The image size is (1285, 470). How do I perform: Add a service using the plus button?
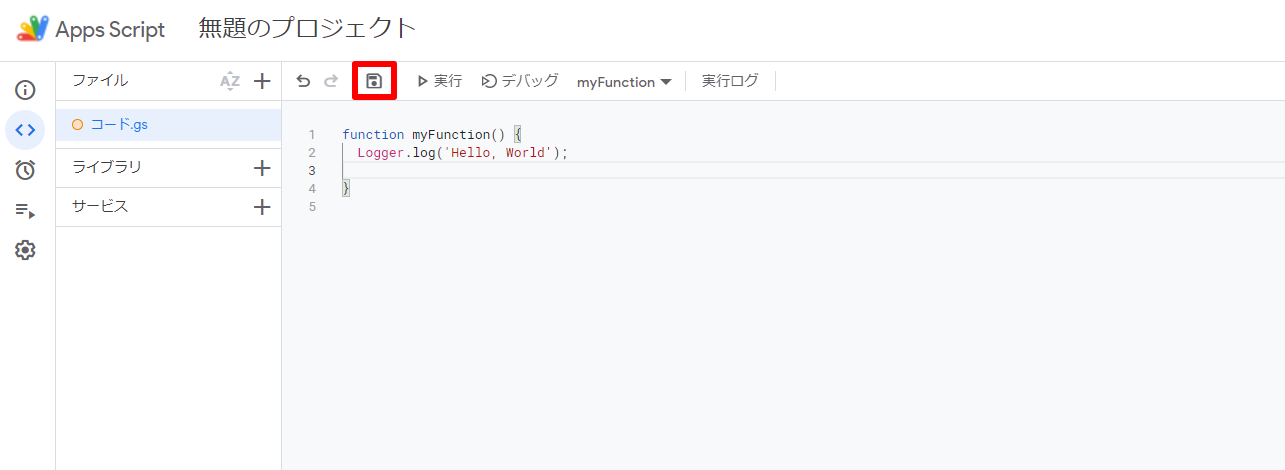[262, 207]
